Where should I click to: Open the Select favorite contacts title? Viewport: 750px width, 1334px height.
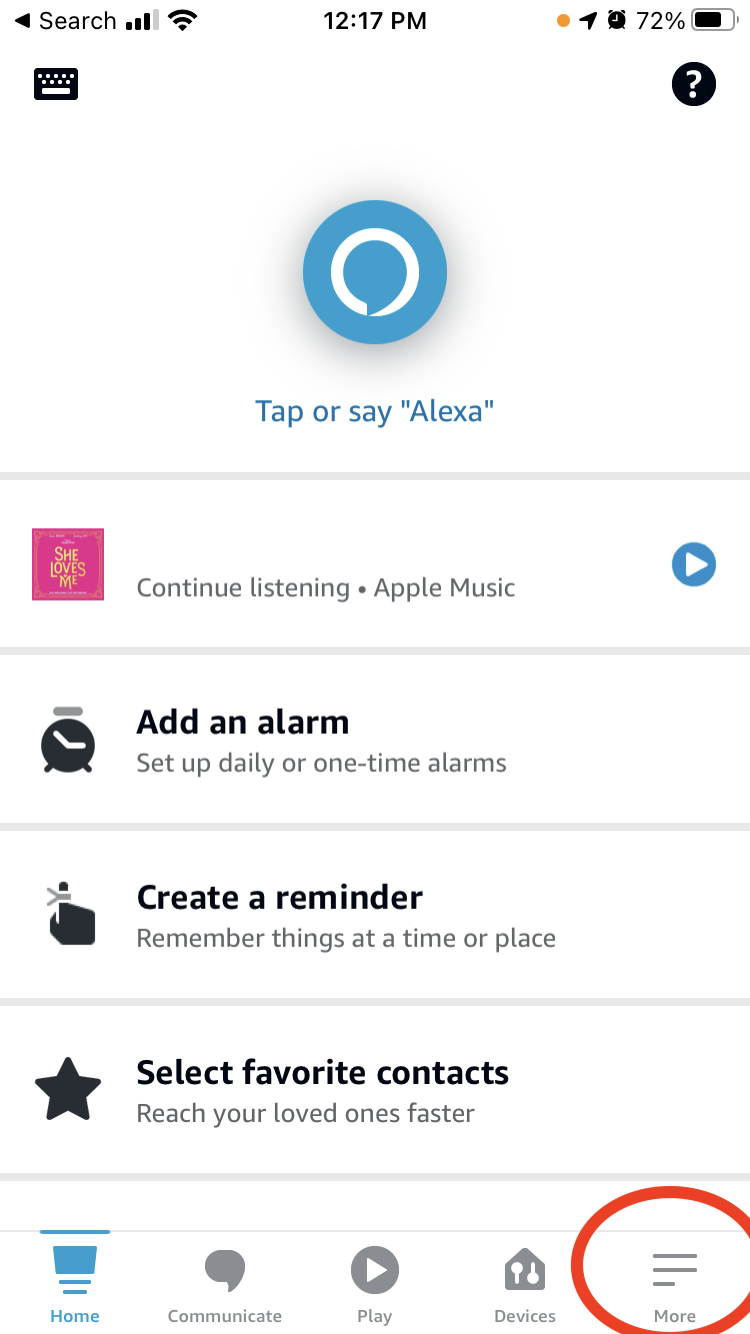click(322, 1073)
